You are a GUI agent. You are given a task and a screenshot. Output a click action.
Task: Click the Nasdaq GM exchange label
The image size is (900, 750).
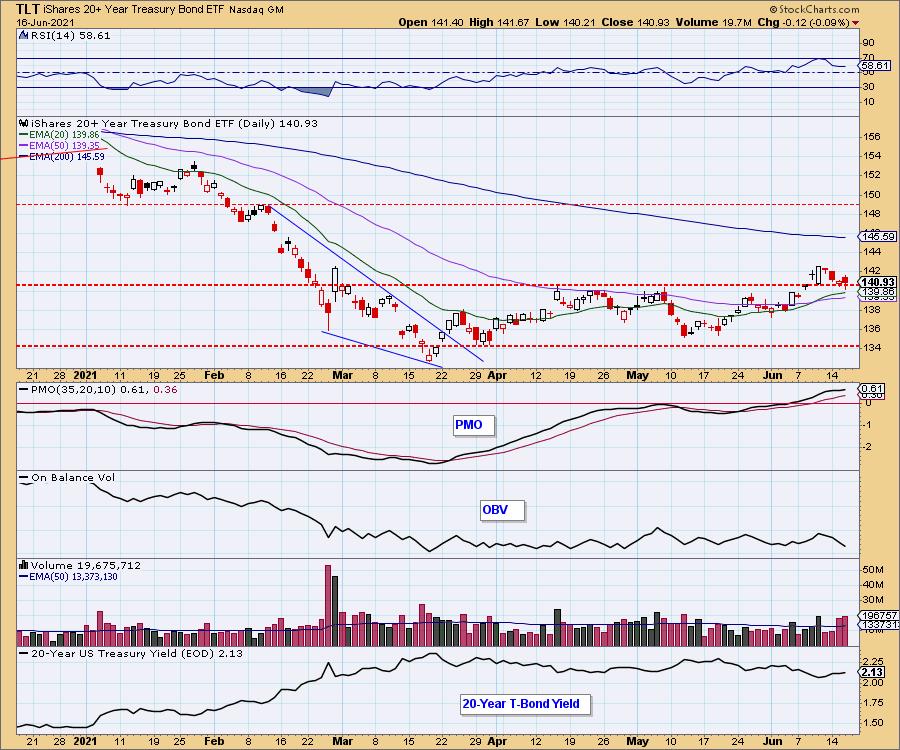coord(256,10)
